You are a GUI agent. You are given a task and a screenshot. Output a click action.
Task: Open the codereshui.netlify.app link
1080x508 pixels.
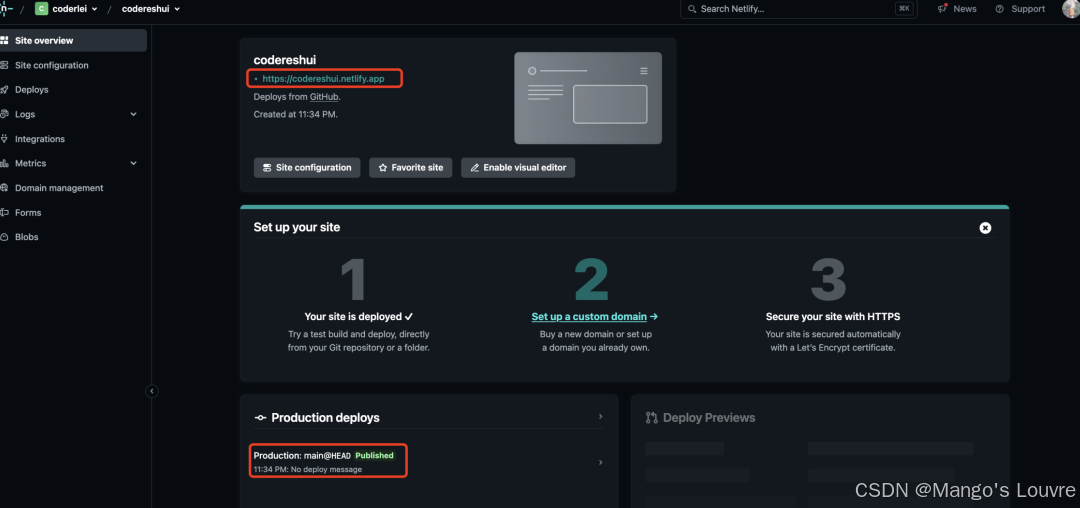click(323, 78)
